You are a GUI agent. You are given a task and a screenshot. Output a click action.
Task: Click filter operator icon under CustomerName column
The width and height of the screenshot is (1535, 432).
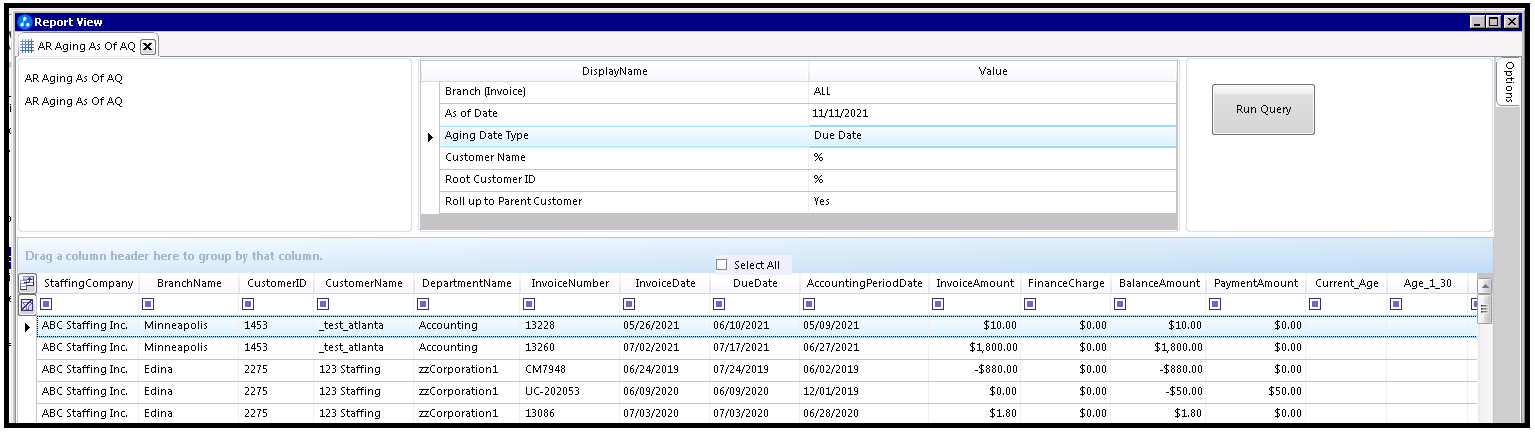pos(325,304)
